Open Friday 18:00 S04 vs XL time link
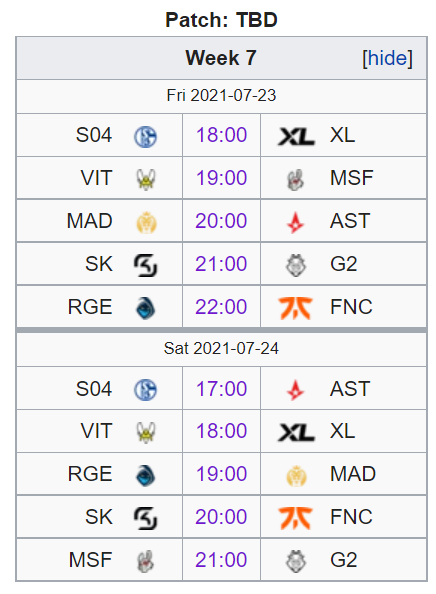 (222, 135)
